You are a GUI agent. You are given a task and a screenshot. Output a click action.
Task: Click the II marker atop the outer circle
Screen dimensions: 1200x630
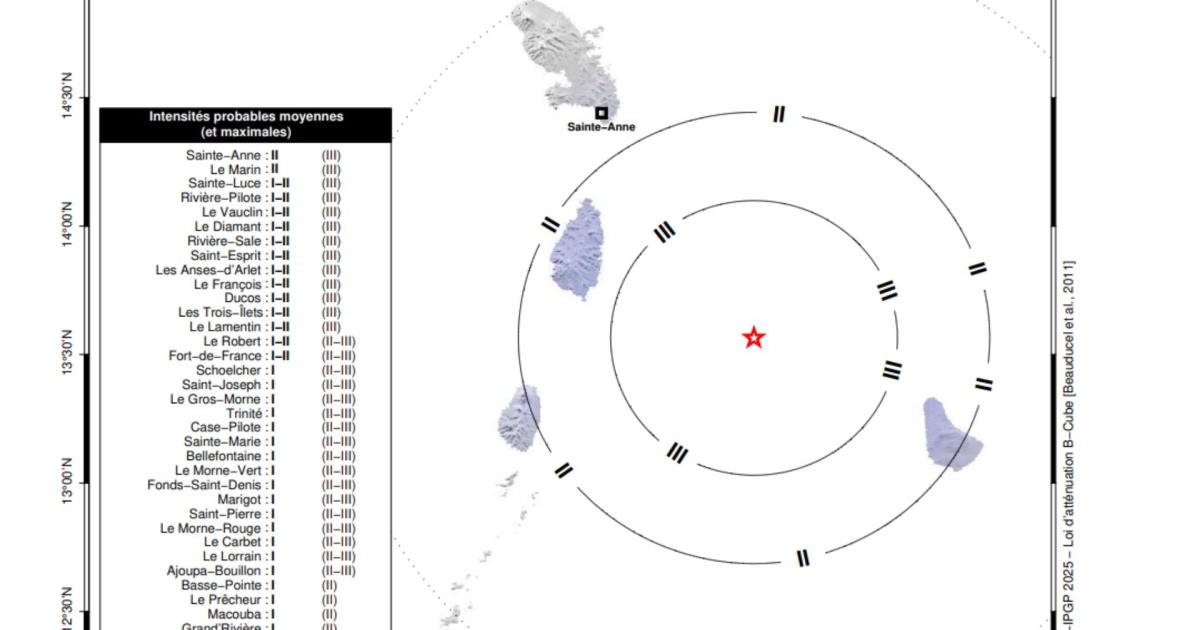[779, 115]
